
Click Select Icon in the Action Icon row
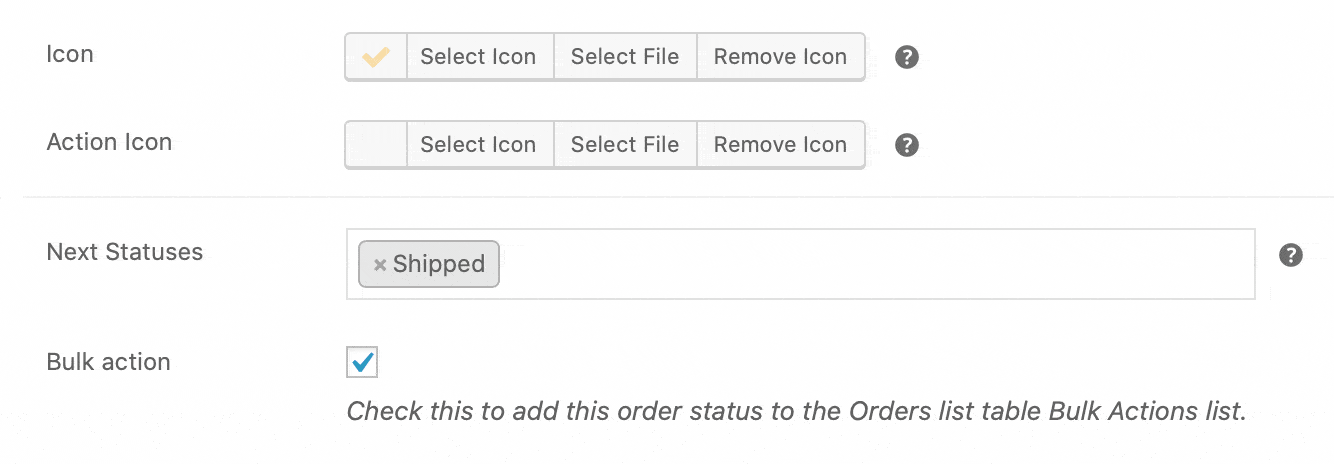point(478,145)
